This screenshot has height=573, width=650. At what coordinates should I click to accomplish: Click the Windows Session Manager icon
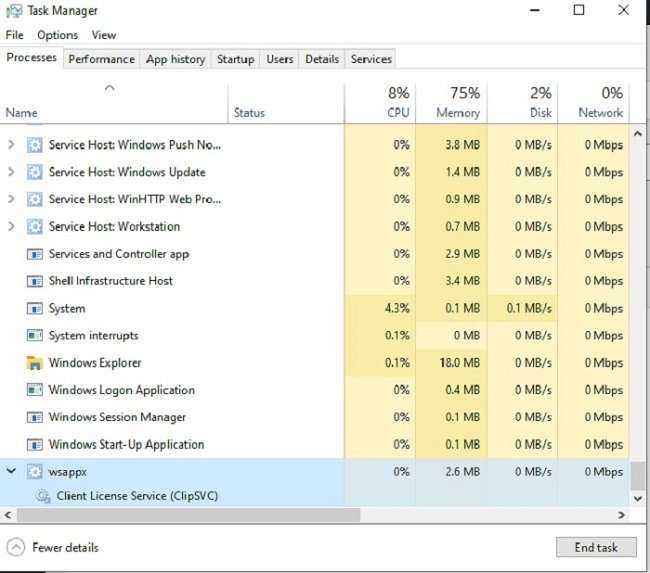[34, 417]
